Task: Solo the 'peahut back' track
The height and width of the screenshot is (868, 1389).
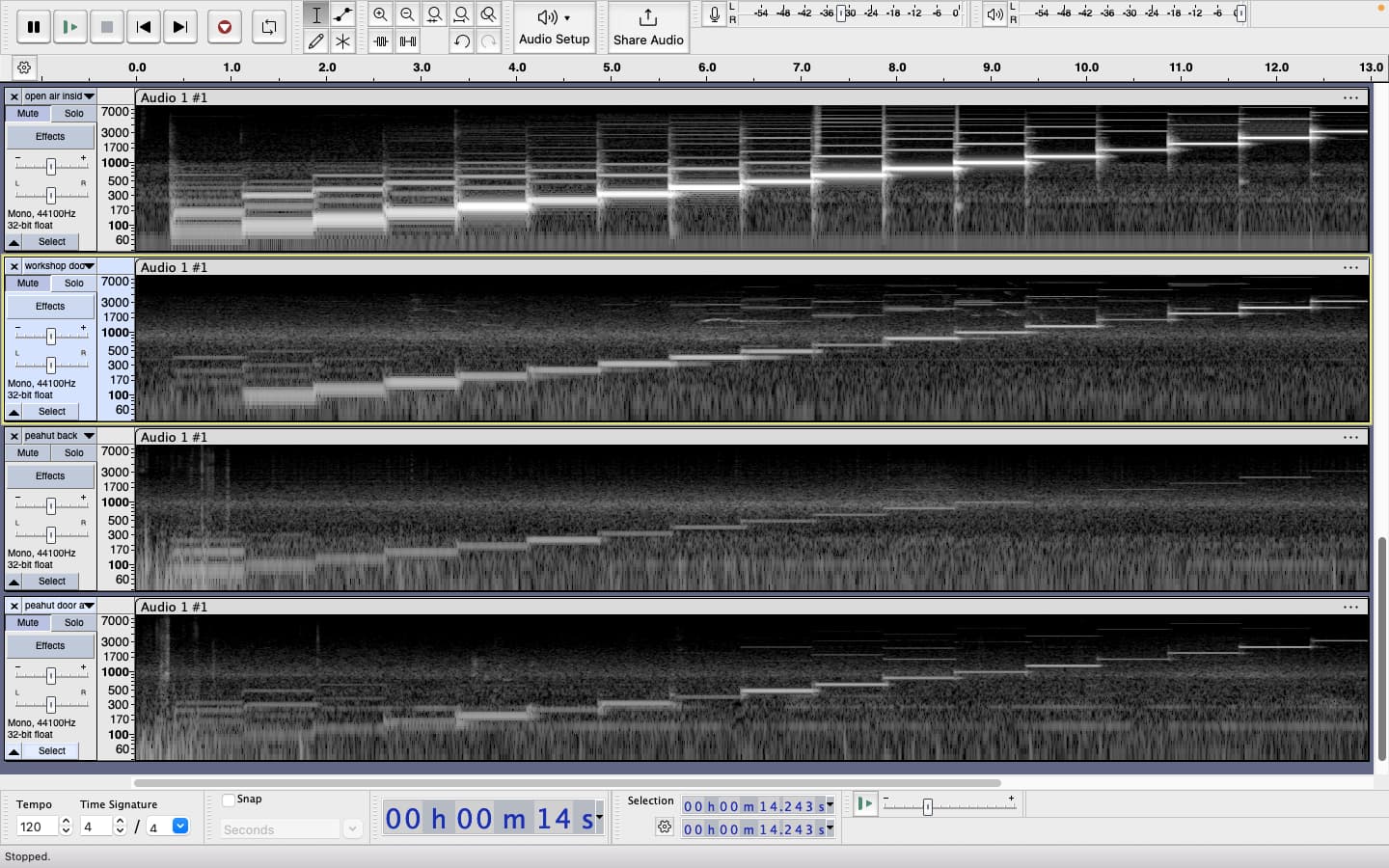Action: pyautogui.click(x=74, y=453)
